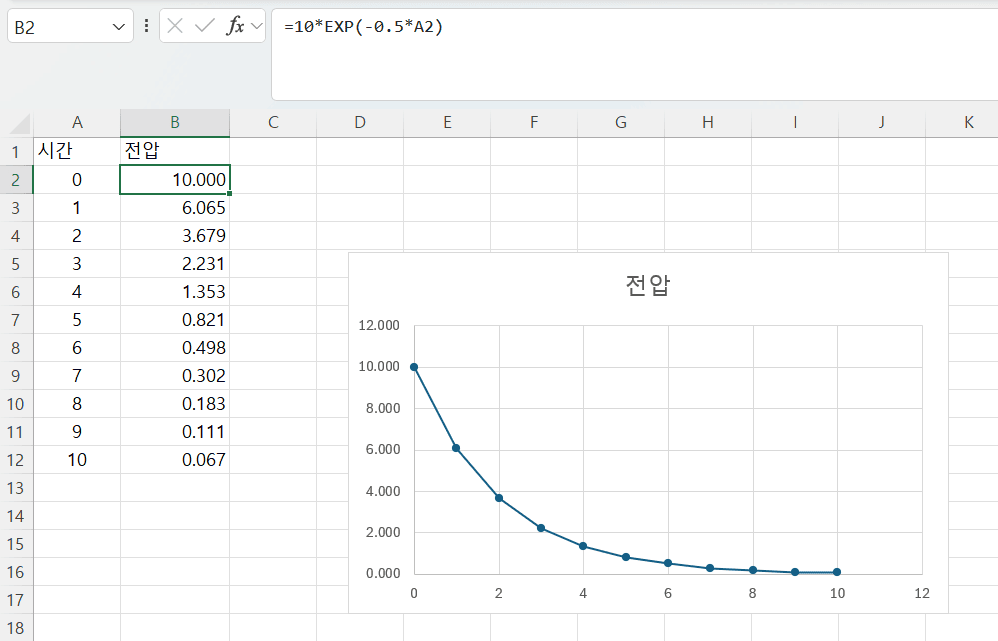Expand the chevron next to the fx button

256,27
